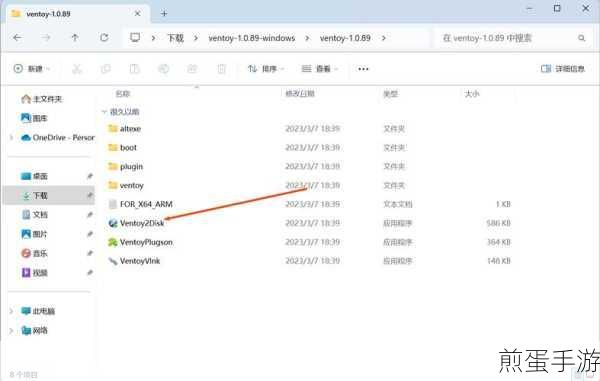Select the boot folder icon
The width and height of the screenshot is (600, 381).
[112, 147]
